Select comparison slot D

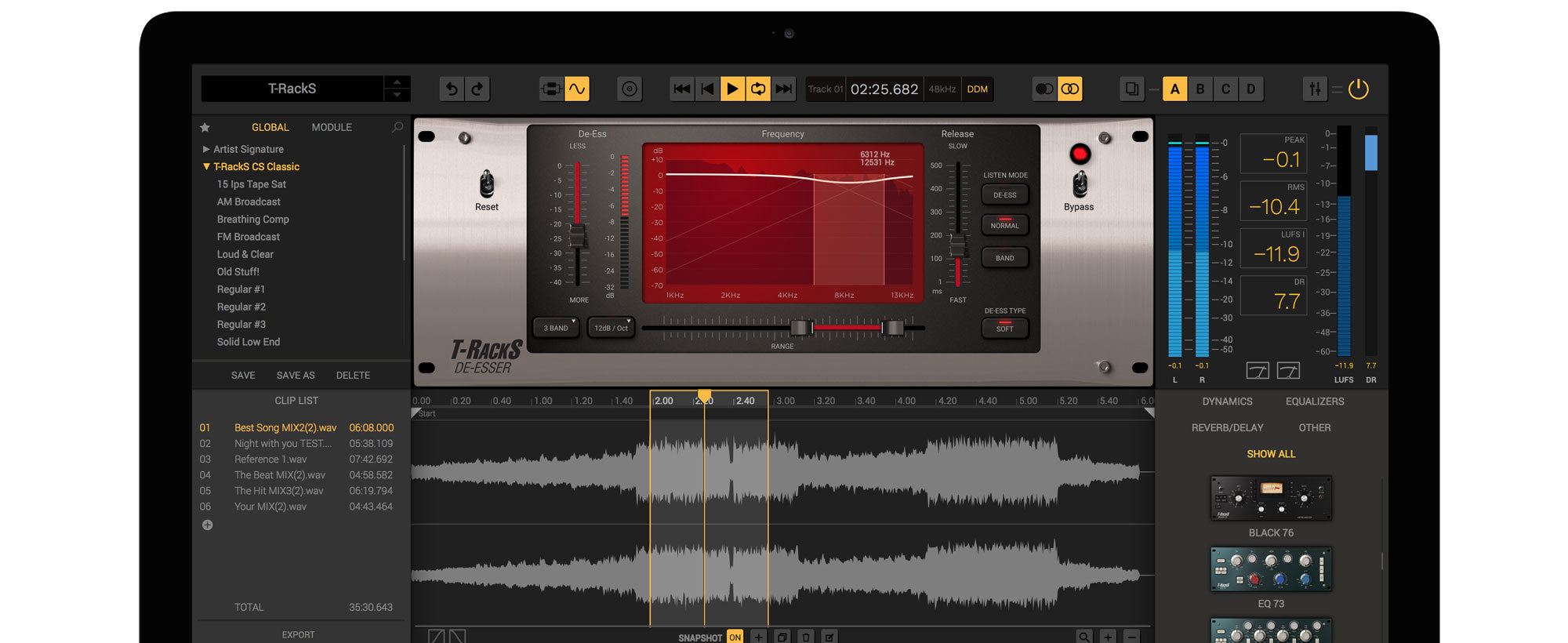click(1251, 89)
